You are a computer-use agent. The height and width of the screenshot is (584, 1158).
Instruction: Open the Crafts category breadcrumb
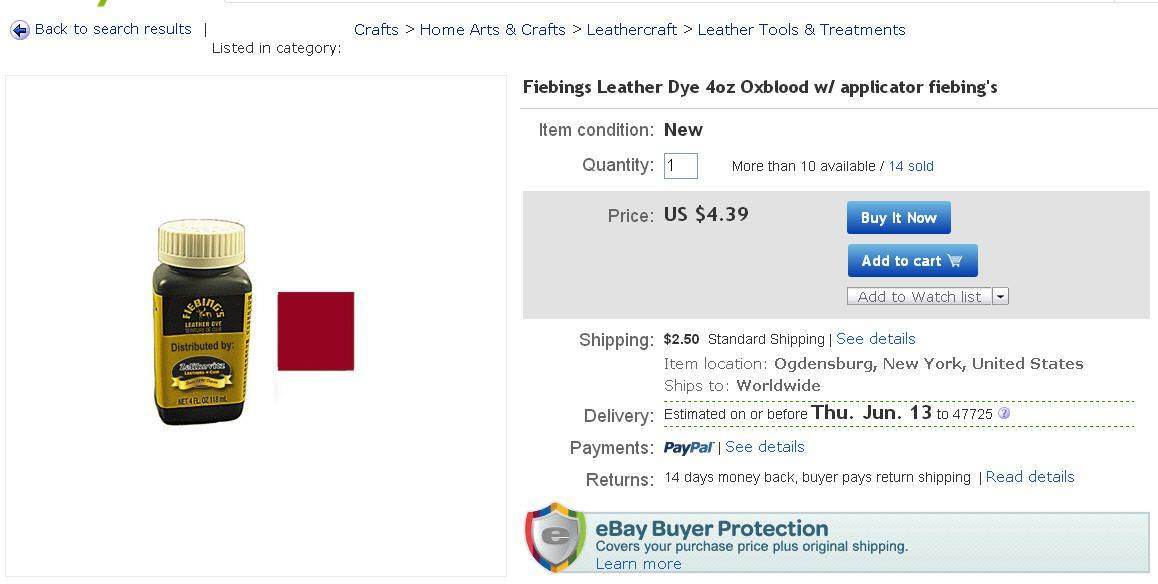coord(376,30)
